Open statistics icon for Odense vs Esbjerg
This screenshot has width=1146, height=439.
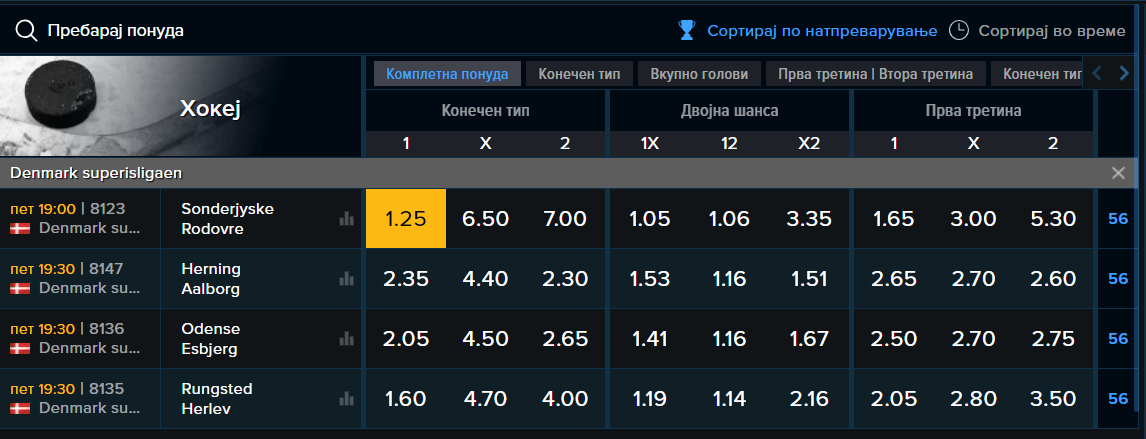coord(346,338)
